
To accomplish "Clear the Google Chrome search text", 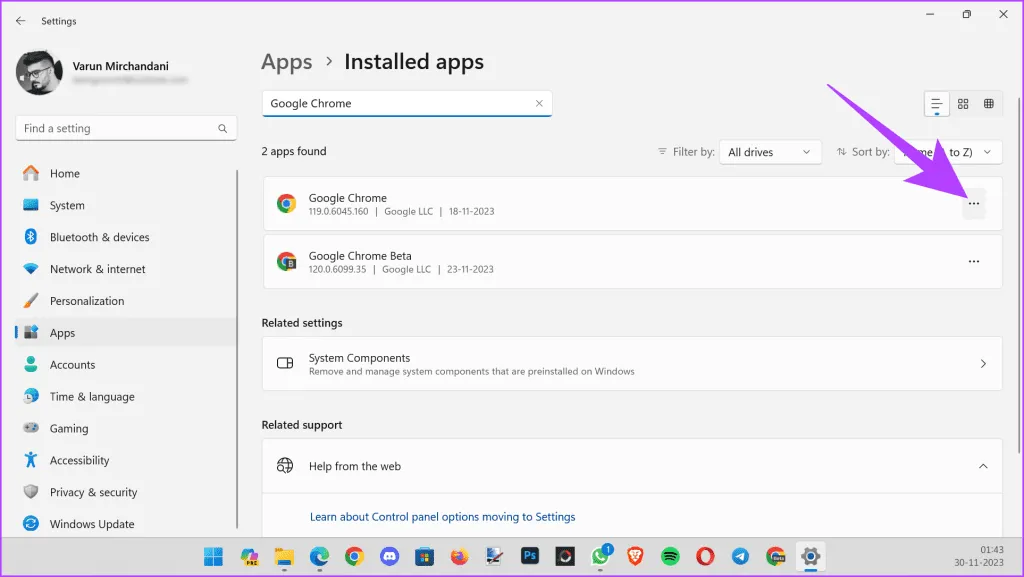I will 539,103.
